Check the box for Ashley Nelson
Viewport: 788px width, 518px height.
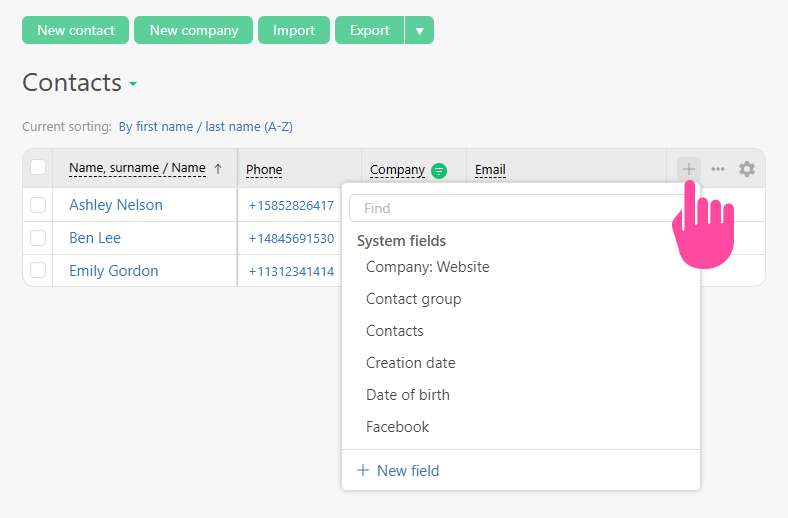38,205
